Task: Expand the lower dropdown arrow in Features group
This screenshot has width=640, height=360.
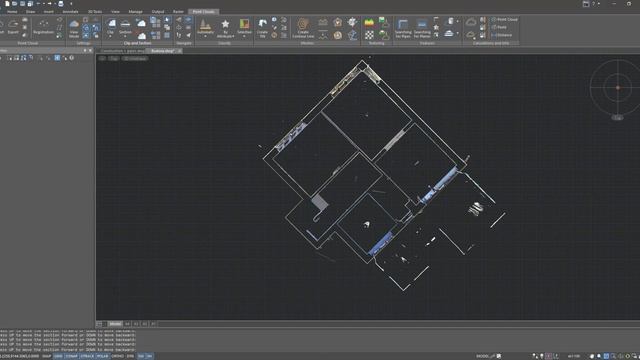Action: (x=458, y=33)
